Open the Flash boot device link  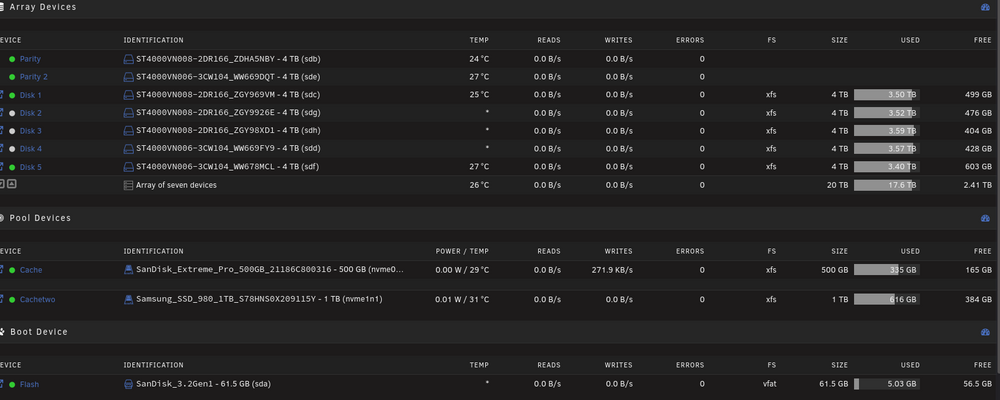(x=29, y=385)
